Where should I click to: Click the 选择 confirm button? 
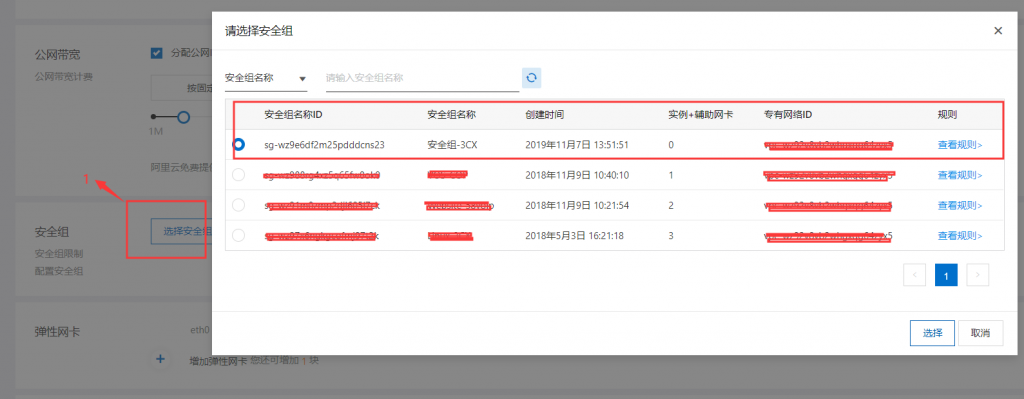[x=933, y=332]
